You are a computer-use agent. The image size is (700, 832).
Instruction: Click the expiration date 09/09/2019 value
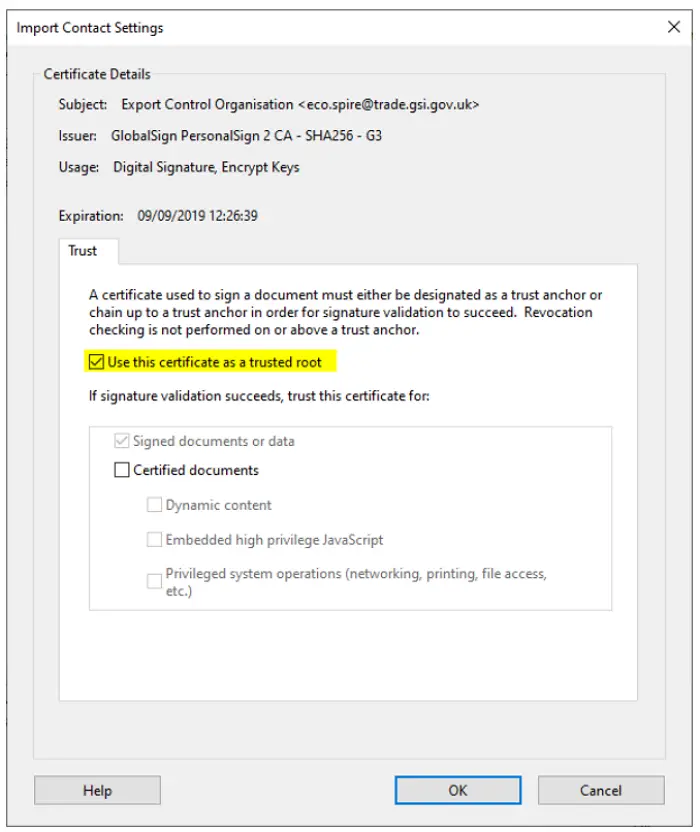[x=197, y=216]
